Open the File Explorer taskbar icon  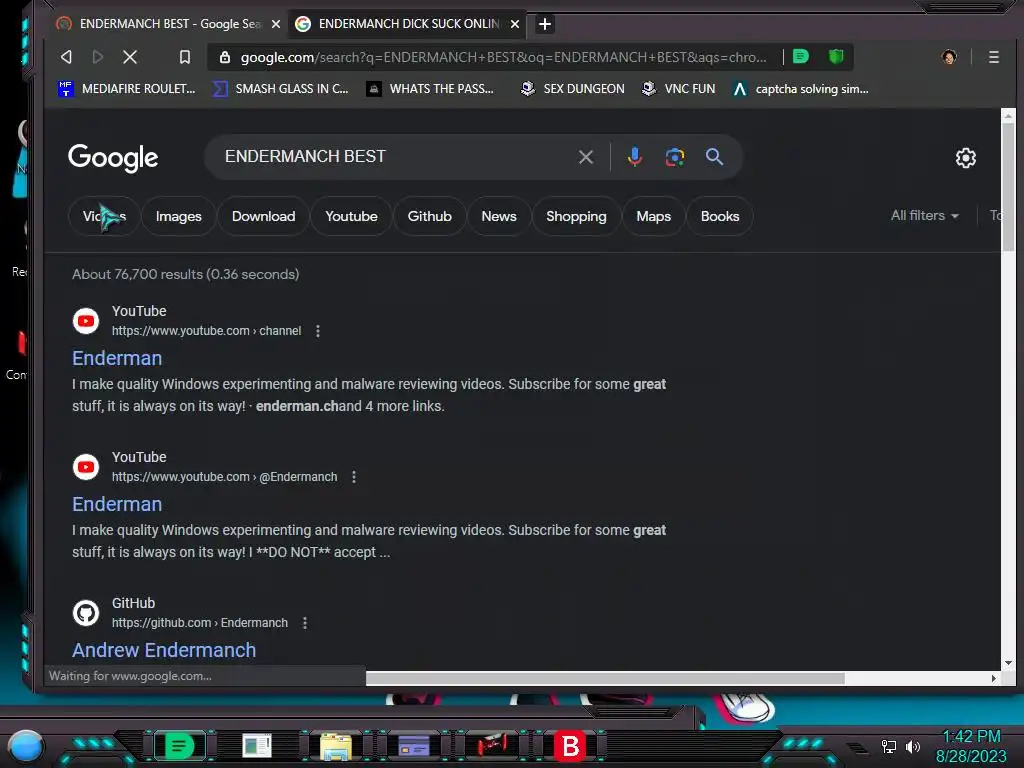[336, 746]
